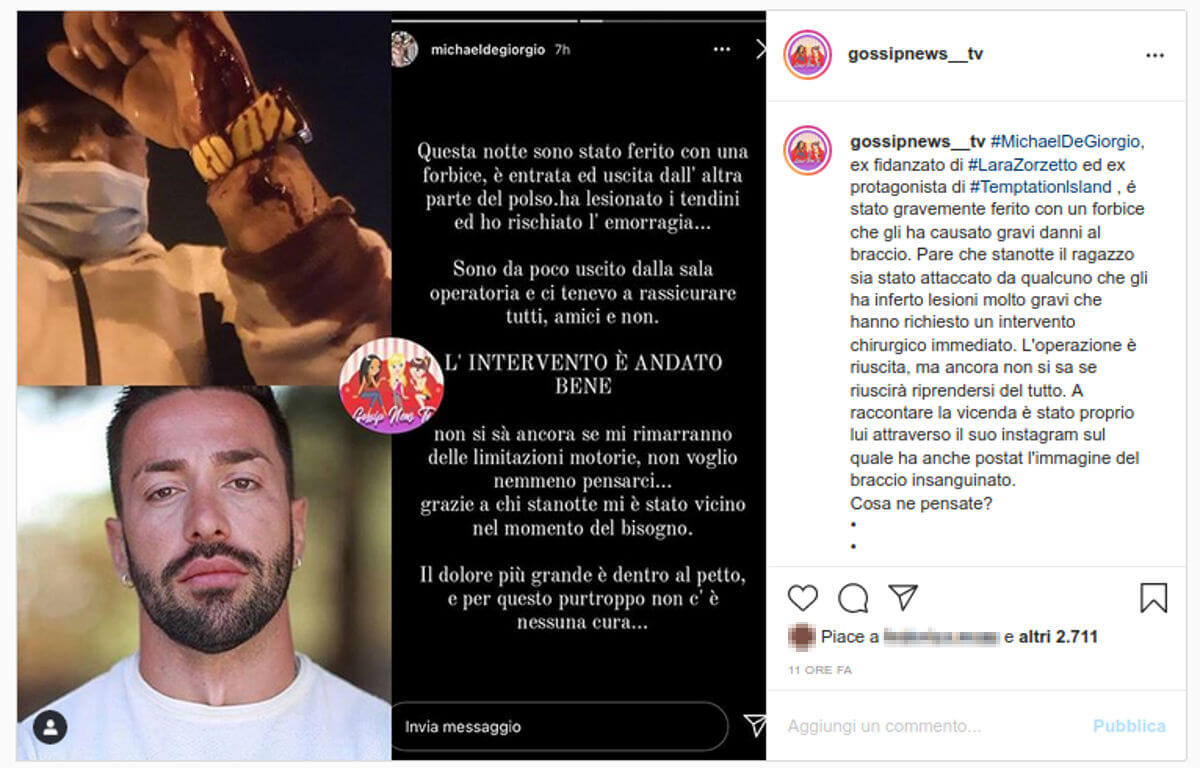This screenshot has width=1200, height=768.
Task: Click the Pubblica button
Action: point(1129,726)
